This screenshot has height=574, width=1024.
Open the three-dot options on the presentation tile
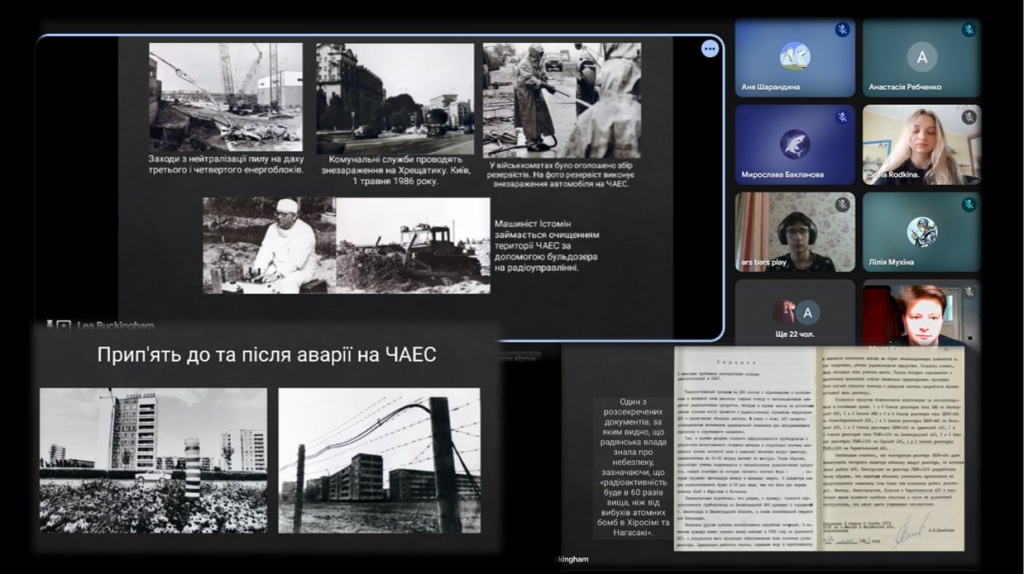click(710, 48)
